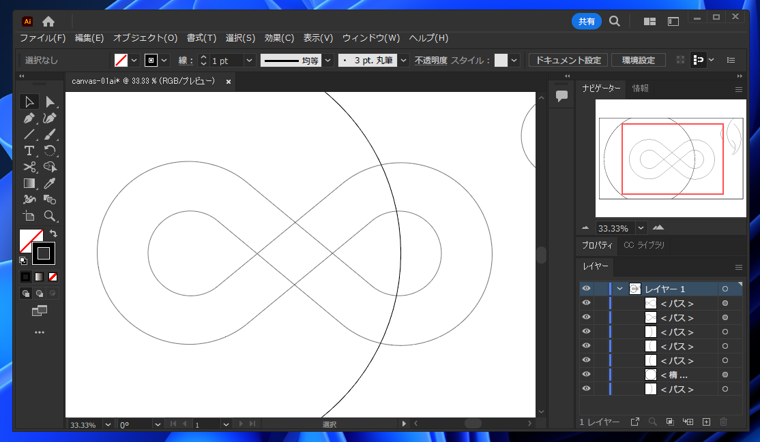Open the オブジェクト(O) menu
Screen dimensions: 760x442
pyautogui.click(x=145, y=38)
